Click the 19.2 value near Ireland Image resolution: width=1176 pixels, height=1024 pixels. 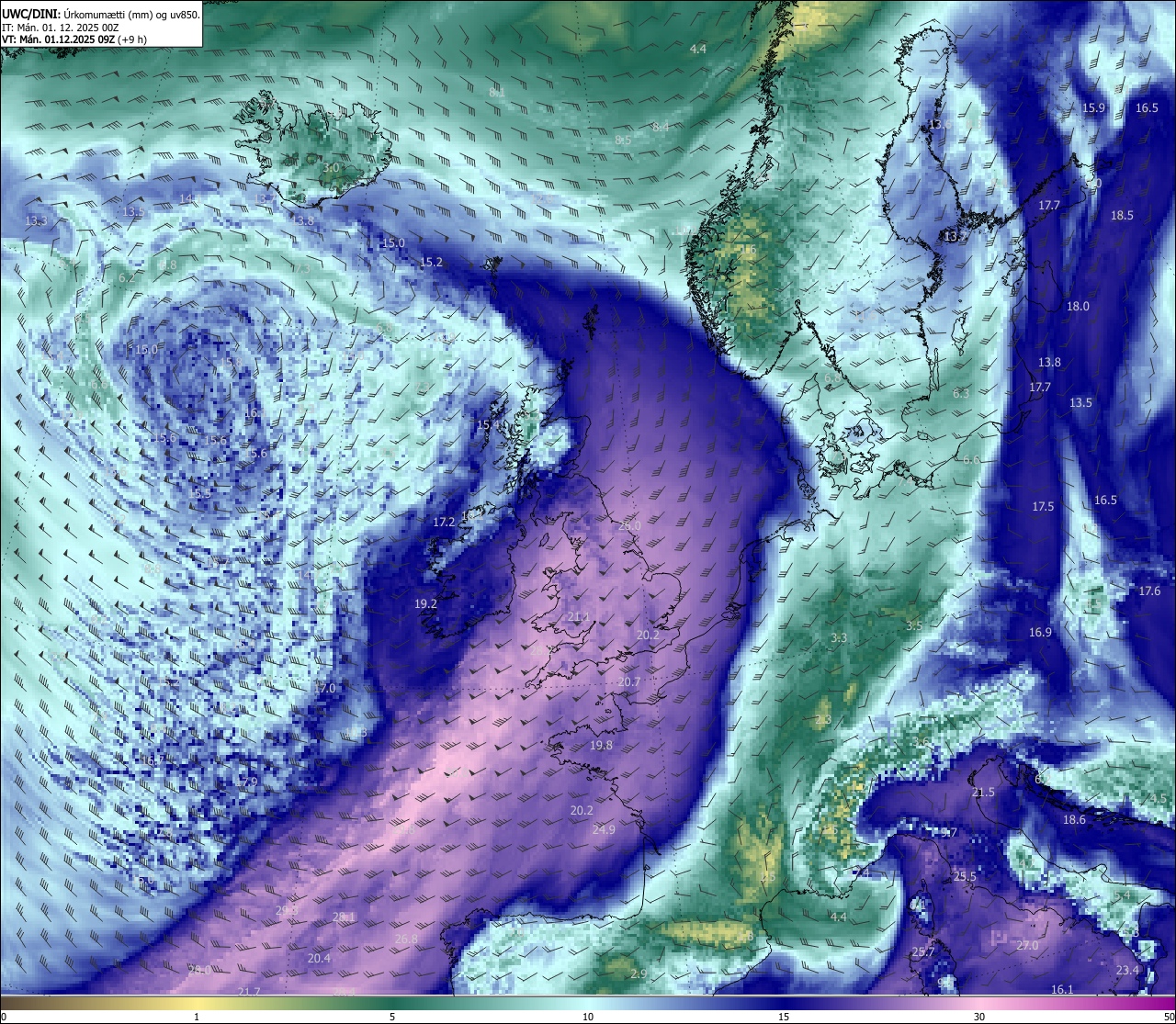coord(425,604)
